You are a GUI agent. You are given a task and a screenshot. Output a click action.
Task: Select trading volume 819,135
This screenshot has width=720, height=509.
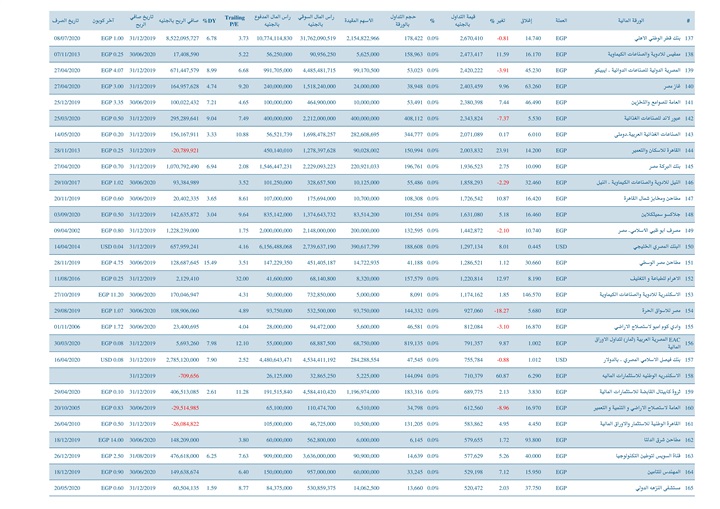413,344
